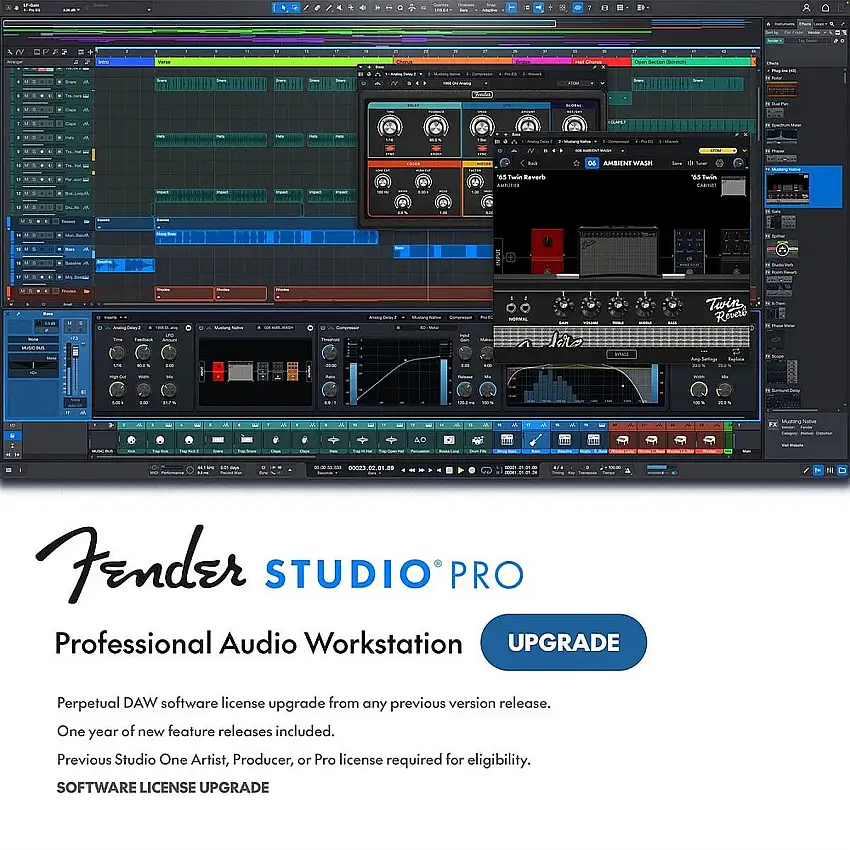Toggle Mustang Native insert power
850x850 pixels.
201,328
